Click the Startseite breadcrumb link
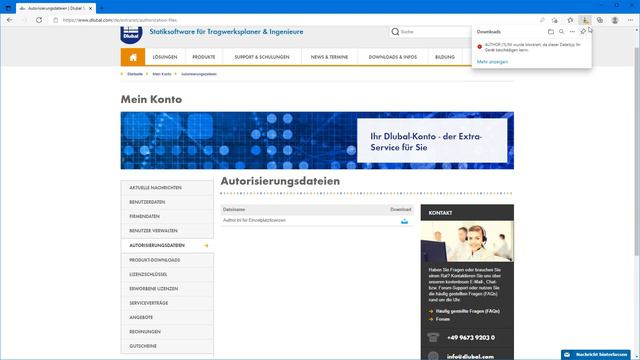Viewport: 640px width, 360px height. tap(135, 74)
